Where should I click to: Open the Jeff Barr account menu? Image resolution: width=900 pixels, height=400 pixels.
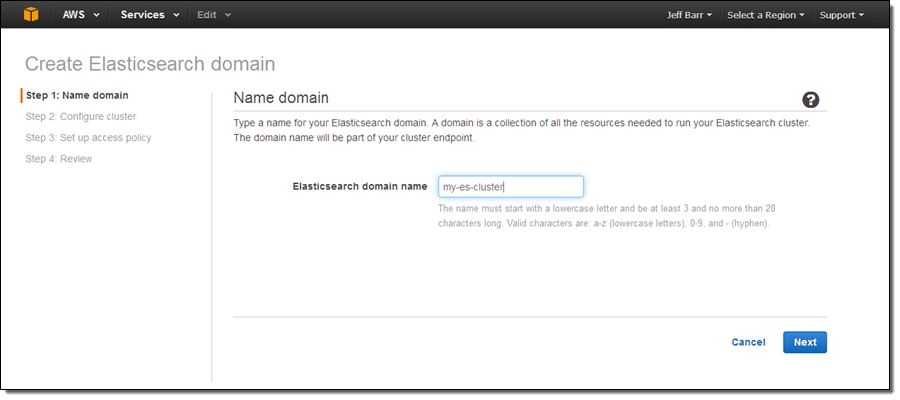pyautogui.click(x=688, y=15)
